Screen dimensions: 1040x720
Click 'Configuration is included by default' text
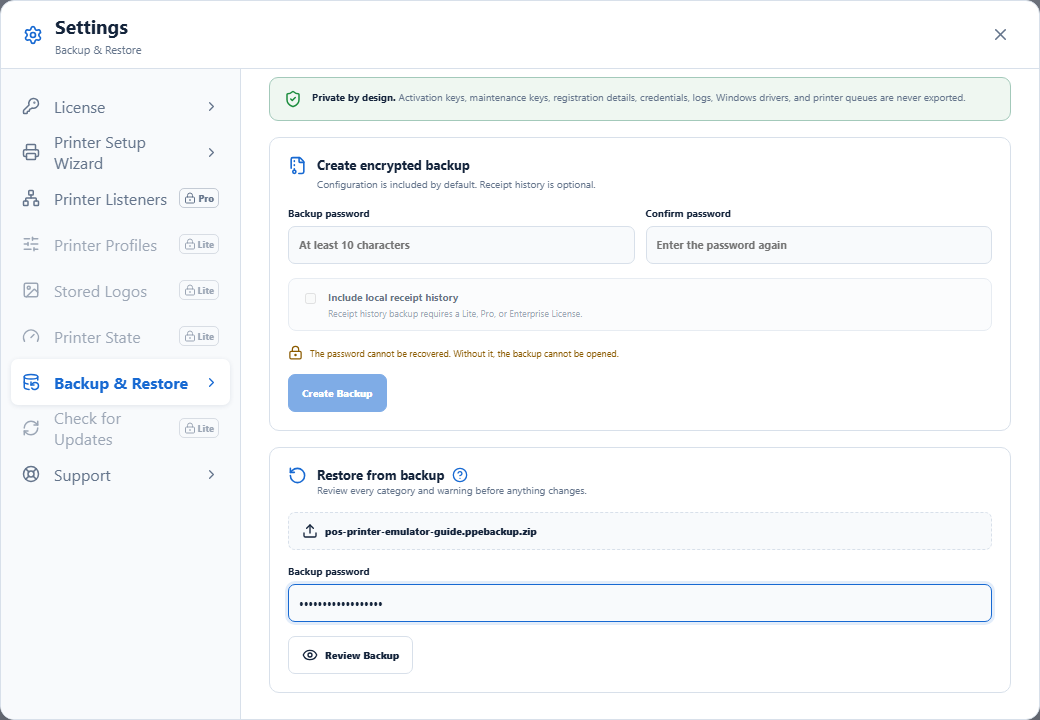coord(456,185)
